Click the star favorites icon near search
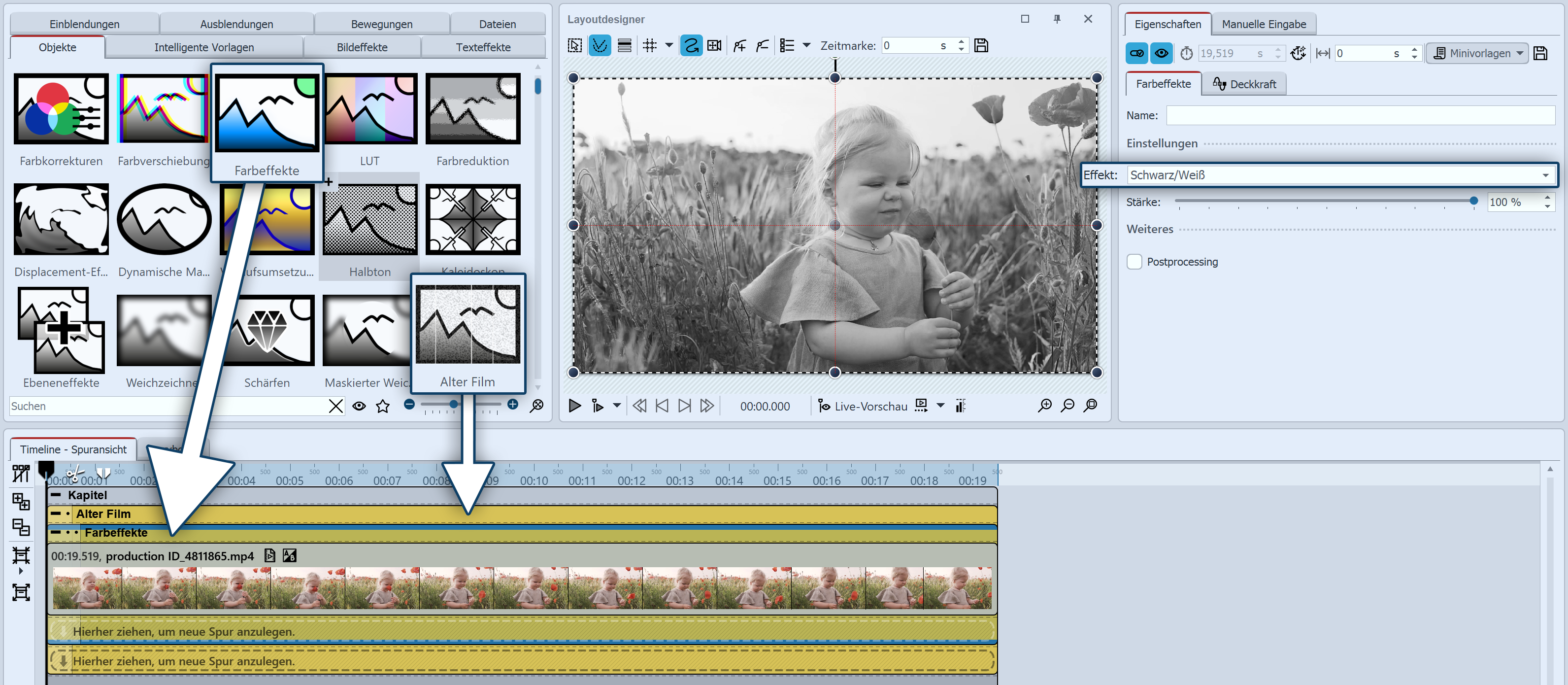1568x685 pixels. [x=382, y=406]
